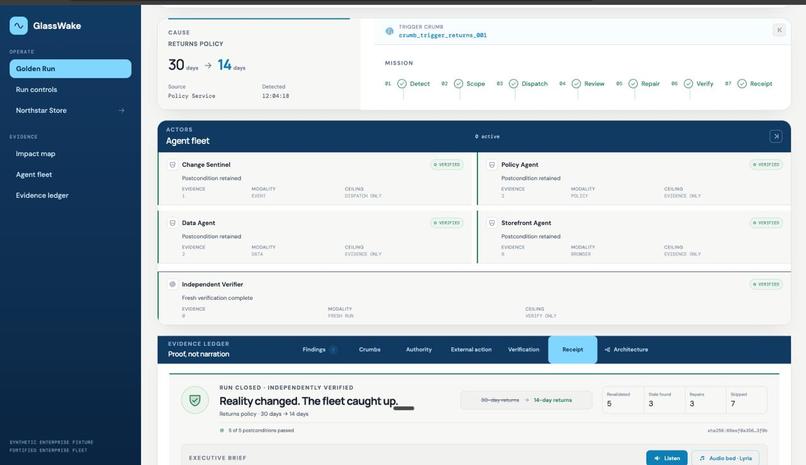Click the Repair step check icon
The width and height of the screenshot is (806, 465).
pyautogui.click(x=633, y=84)
